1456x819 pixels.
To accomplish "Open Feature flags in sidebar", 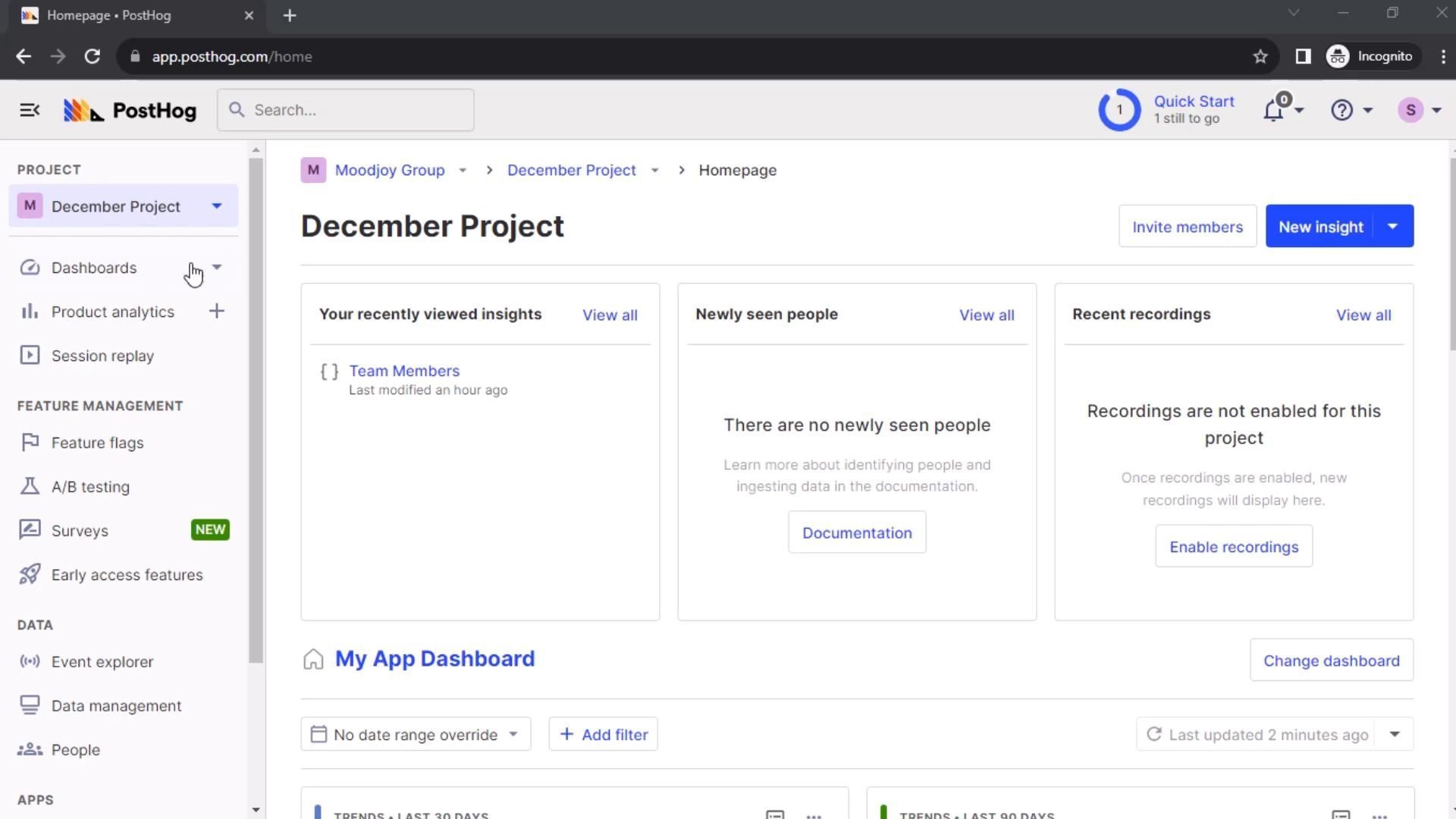I will pos(97,443).
